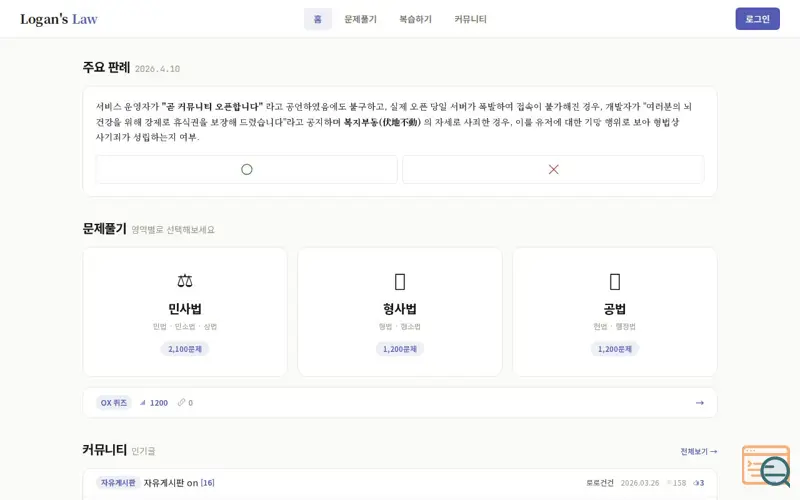Click the 2,100문제 badge
The height and width of the screenshot is (500, 800).
(185, 349)
